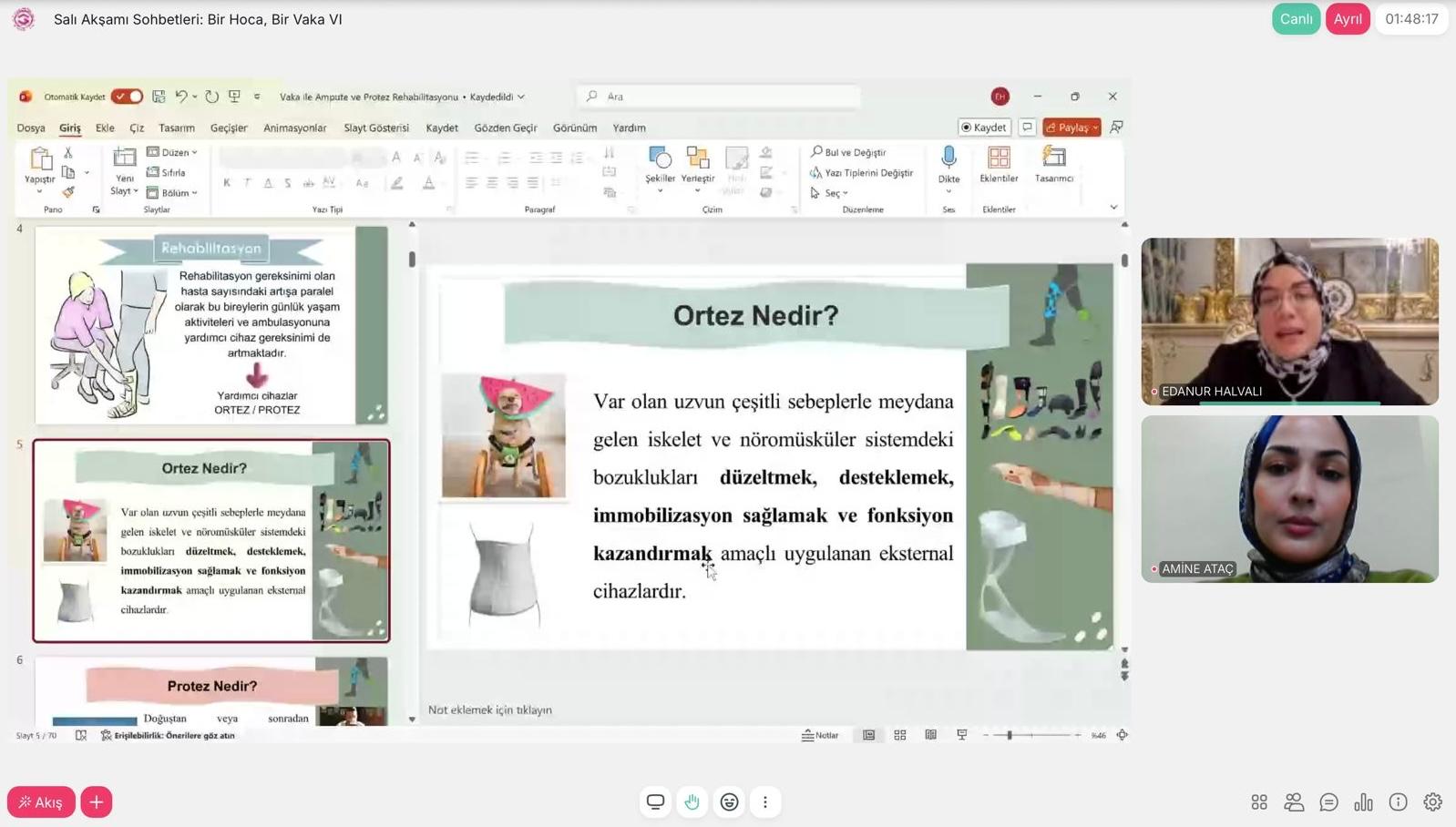
Task: Open the Şekiller shapes gallery
Action: pos(660,160)
